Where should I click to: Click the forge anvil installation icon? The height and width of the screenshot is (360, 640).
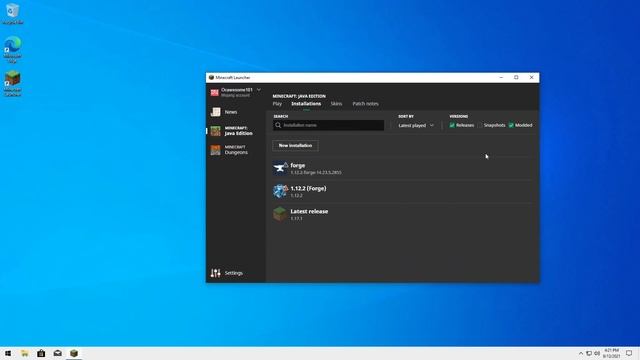[x=280, y=168]
